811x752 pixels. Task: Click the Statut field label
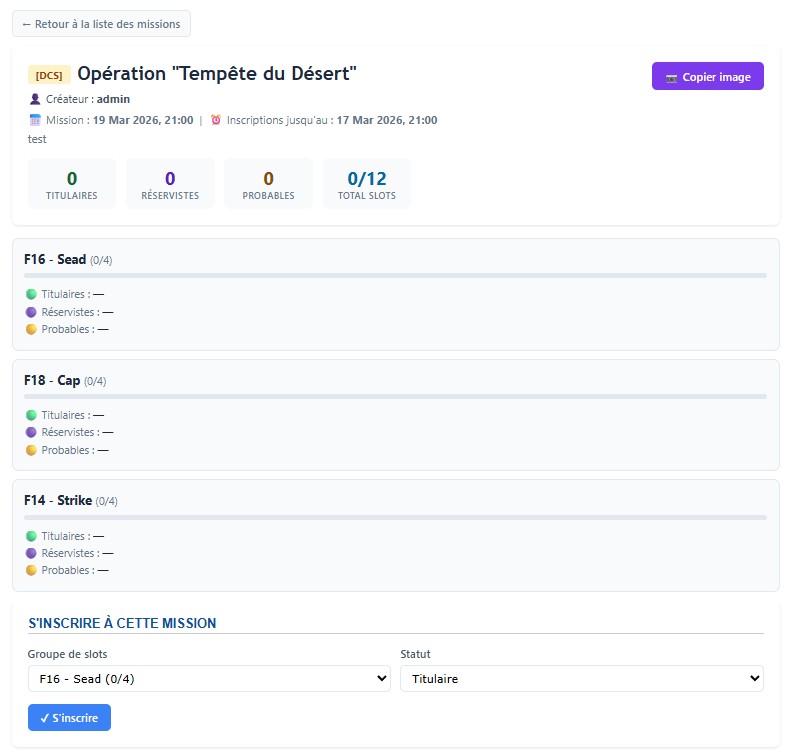415,654
